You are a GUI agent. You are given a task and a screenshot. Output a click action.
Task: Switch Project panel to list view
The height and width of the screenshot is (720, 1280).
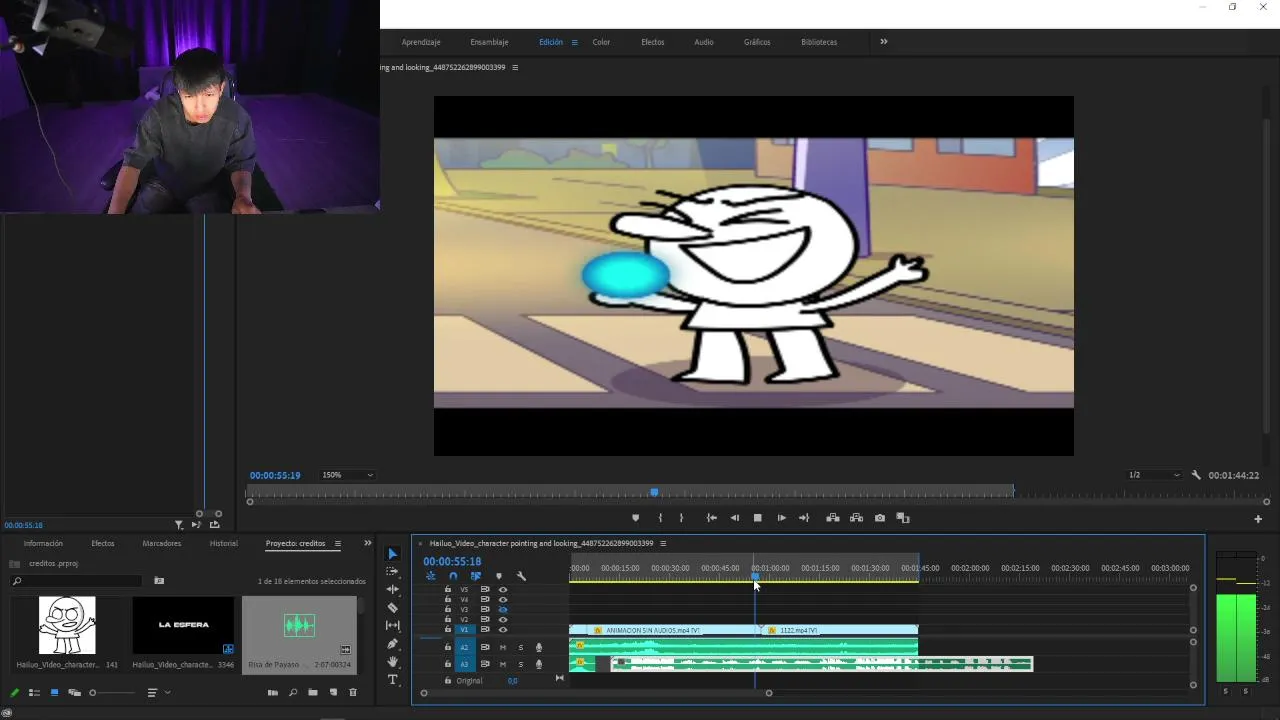point(34,692)
